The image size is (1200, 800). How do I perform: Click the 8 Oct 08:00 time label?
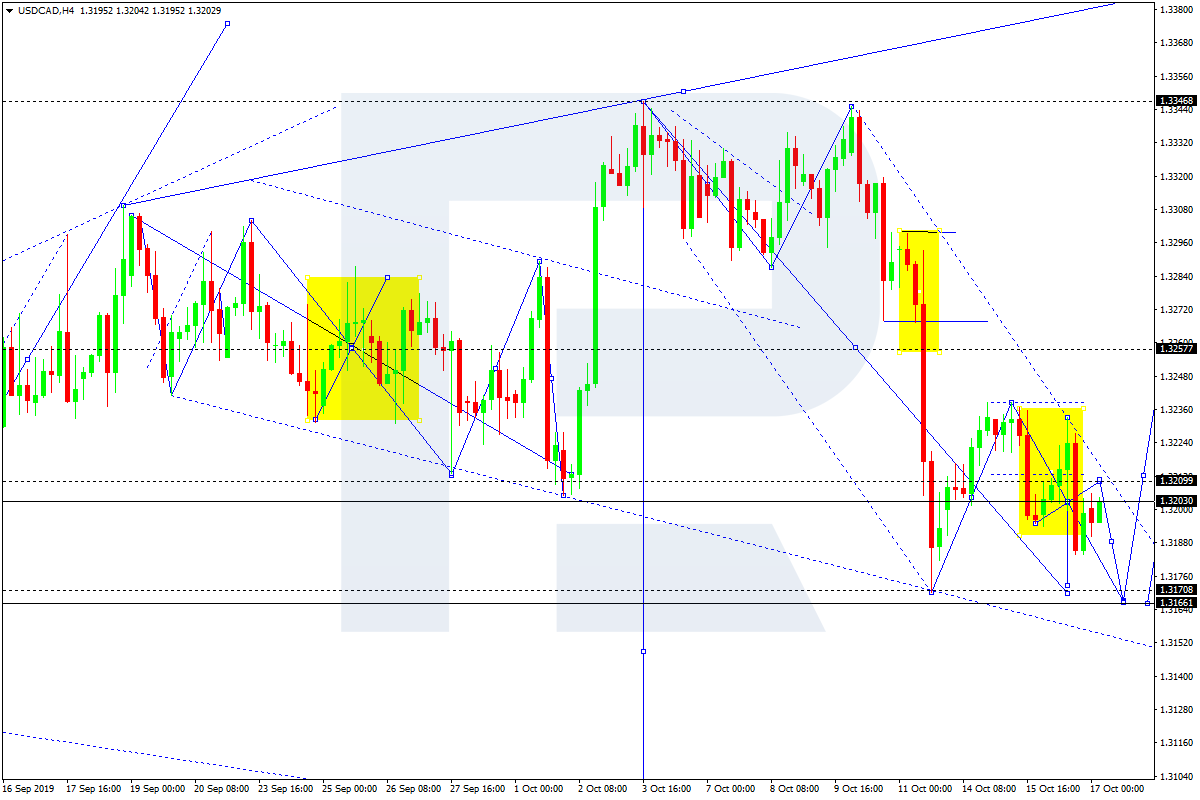coord(797,789)
